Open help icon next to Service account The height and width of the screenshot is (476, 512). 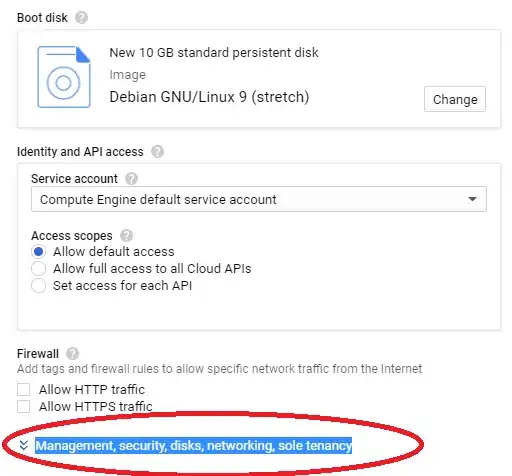(131, 179)
